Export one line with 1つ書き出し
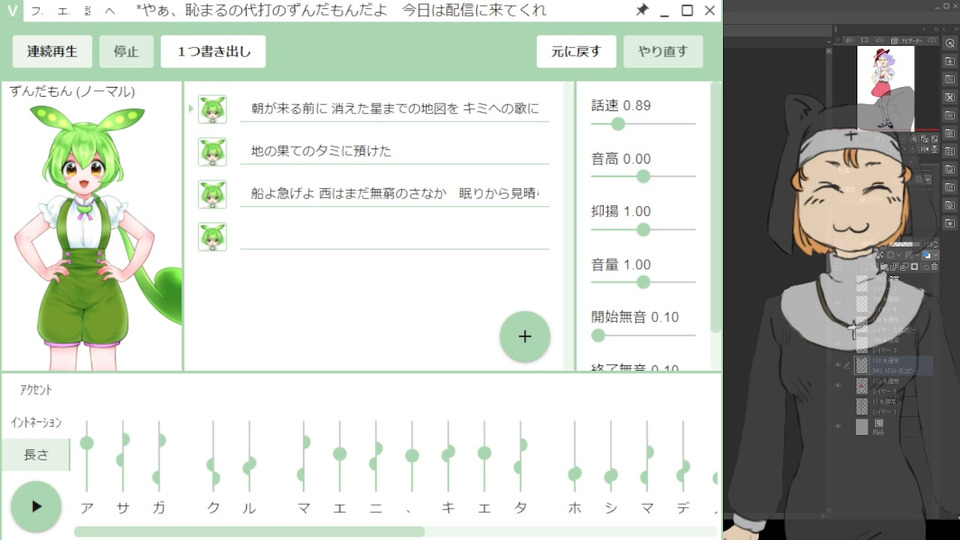960x540 pixels. (x=213, y=51)
